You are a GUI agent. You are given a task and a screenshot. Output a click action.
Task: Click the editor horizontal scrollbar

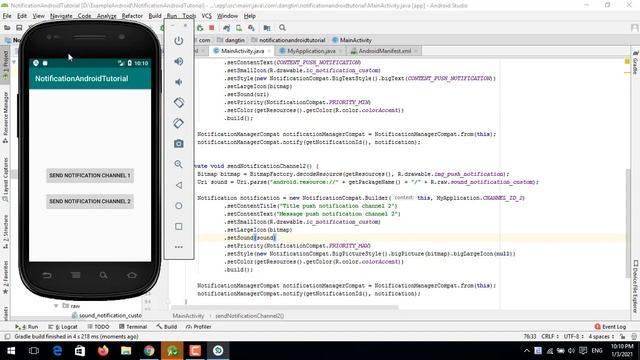[284, 307]
